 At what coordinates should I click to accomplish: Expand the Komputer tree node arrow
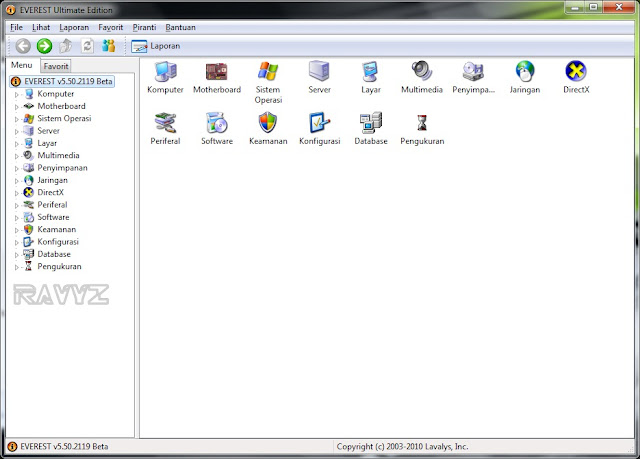17,94
